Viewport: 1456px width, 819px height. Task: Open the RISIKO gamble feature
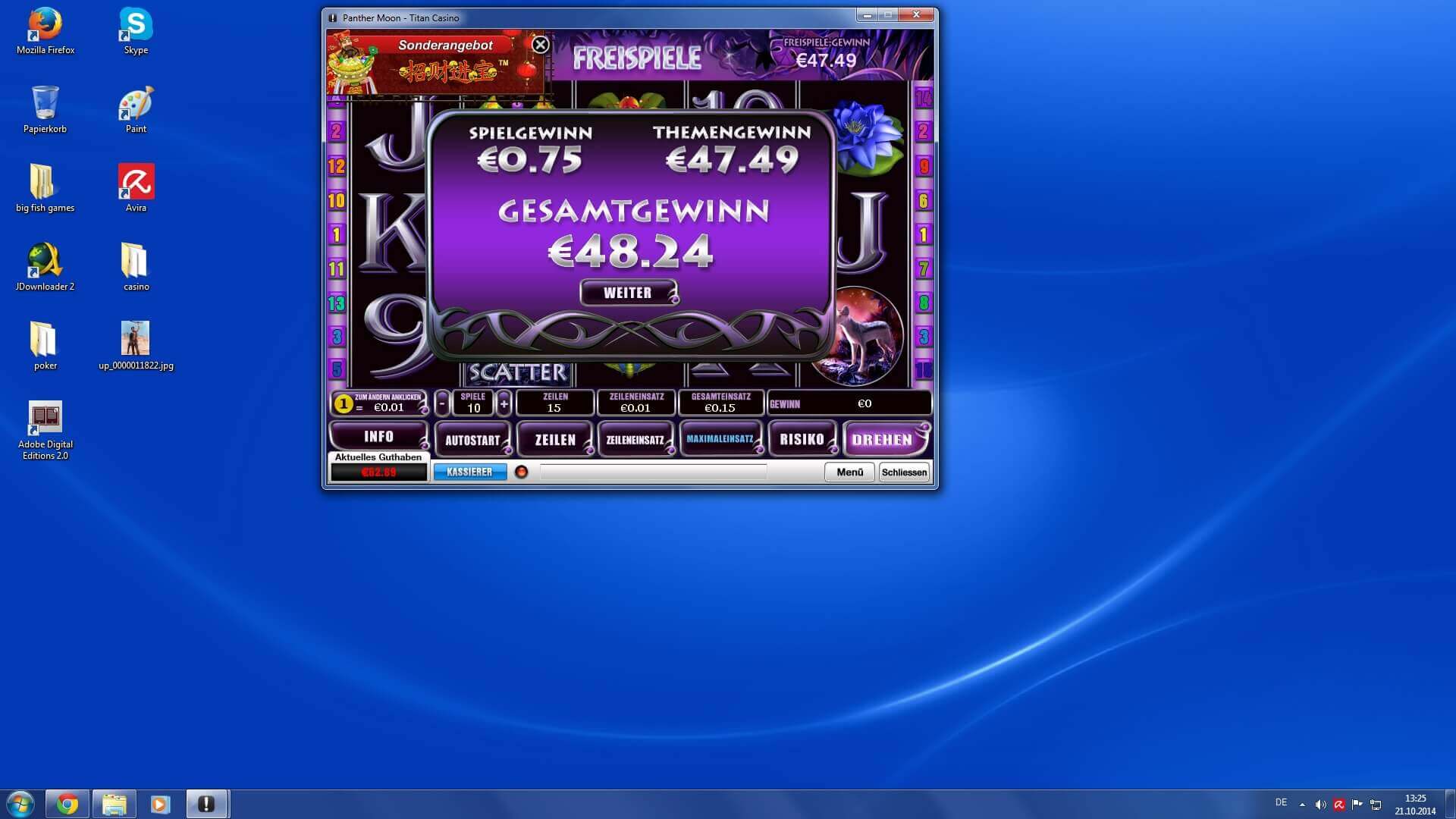(x=802, y=439)
